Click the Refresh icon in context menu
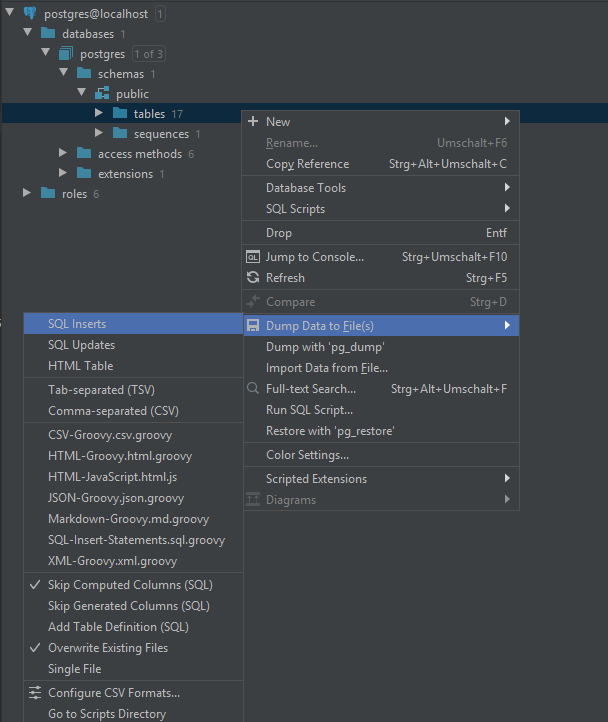 253,278
